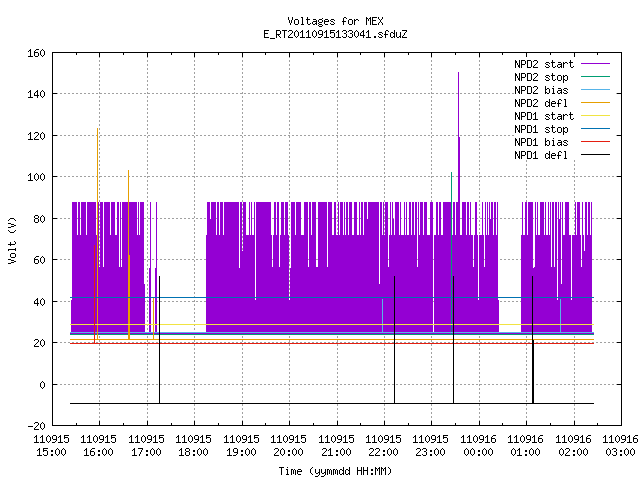640x480 pixels.
Task: Click the x-axis tick 110916 01:00
Action: (525, 446)
